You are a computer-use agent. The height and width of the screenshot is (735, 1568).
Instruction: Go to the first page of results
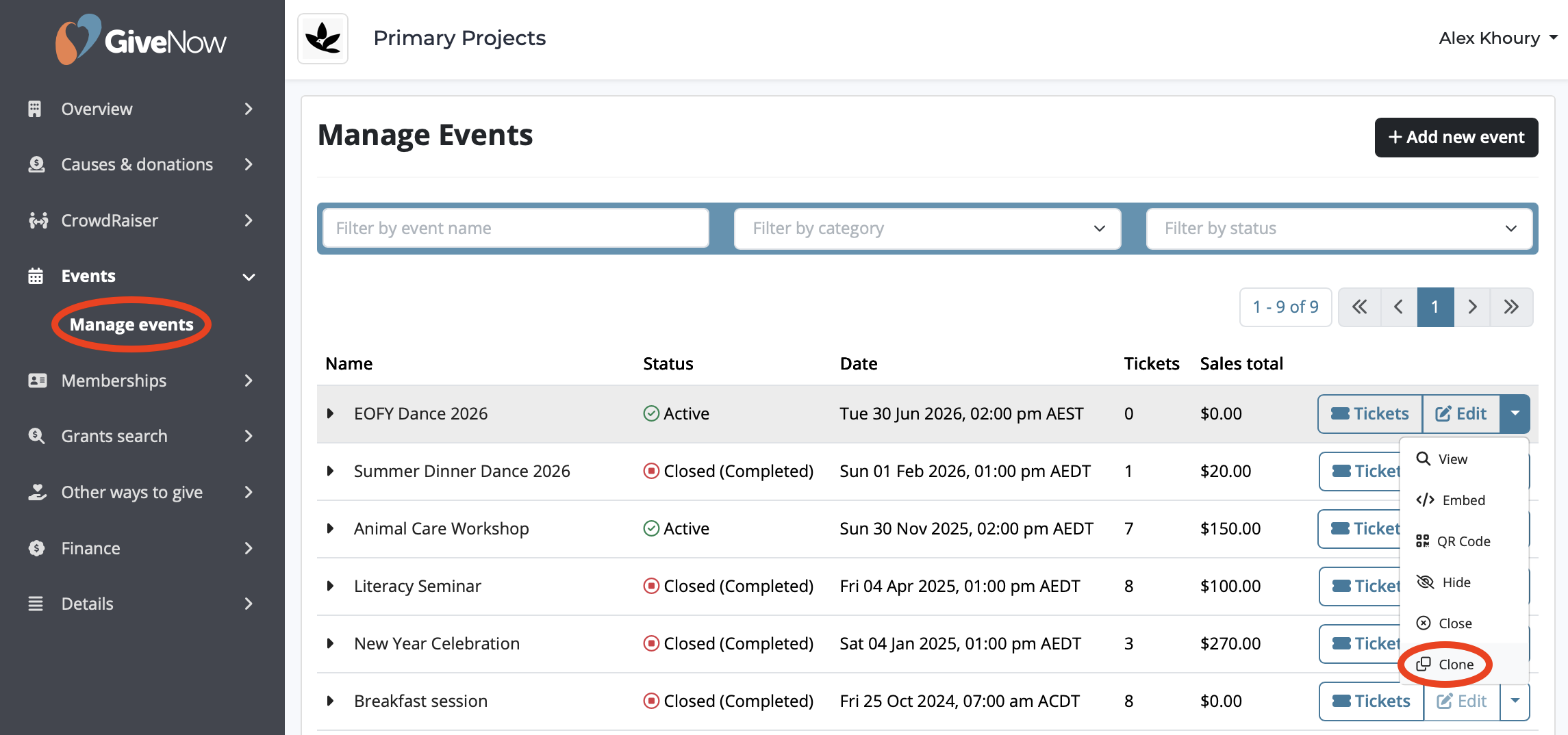(1360, 307)
